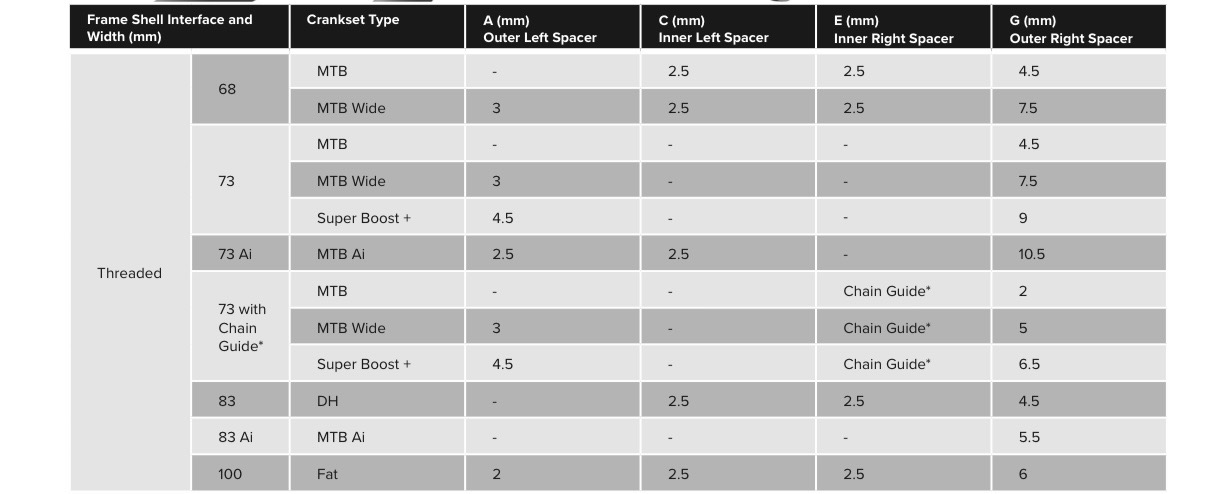Click the 83 Ai shell width cell

(x=235, y=437)
